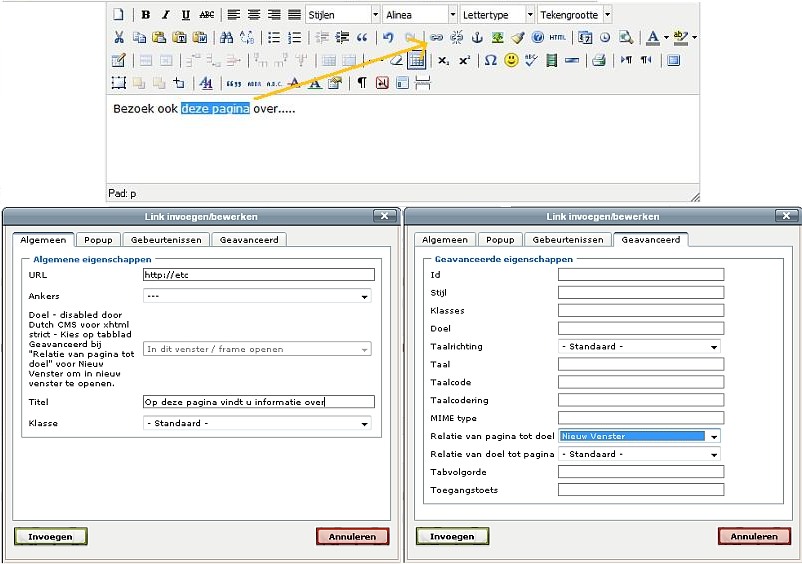Image resolution: width=802 pixels, height=564 pixels.
Task: Focus the Id input field
Action: (x=641, y=275)
